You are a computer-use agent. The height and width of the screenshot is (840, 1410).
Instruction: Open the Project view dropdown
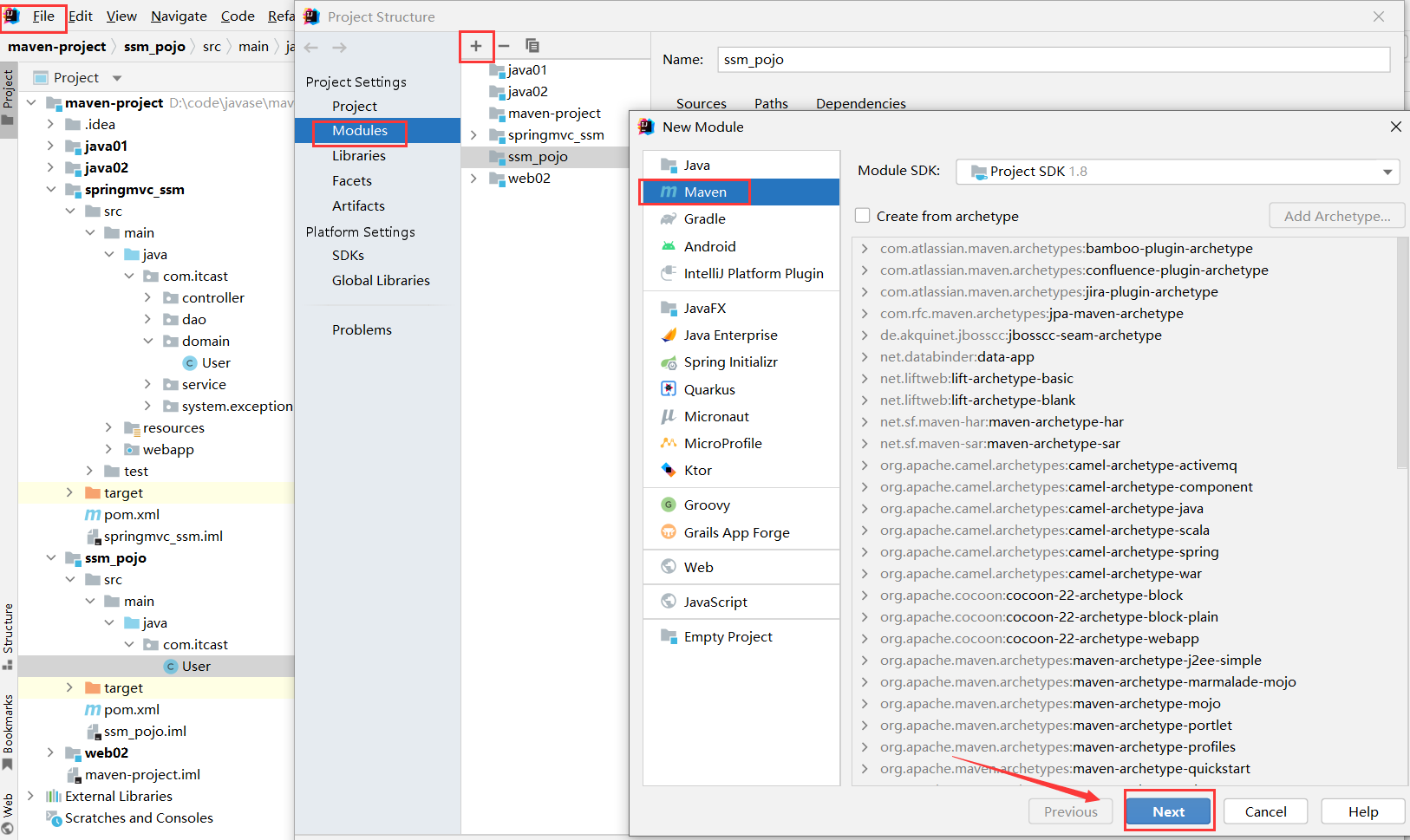click(117, 78)
